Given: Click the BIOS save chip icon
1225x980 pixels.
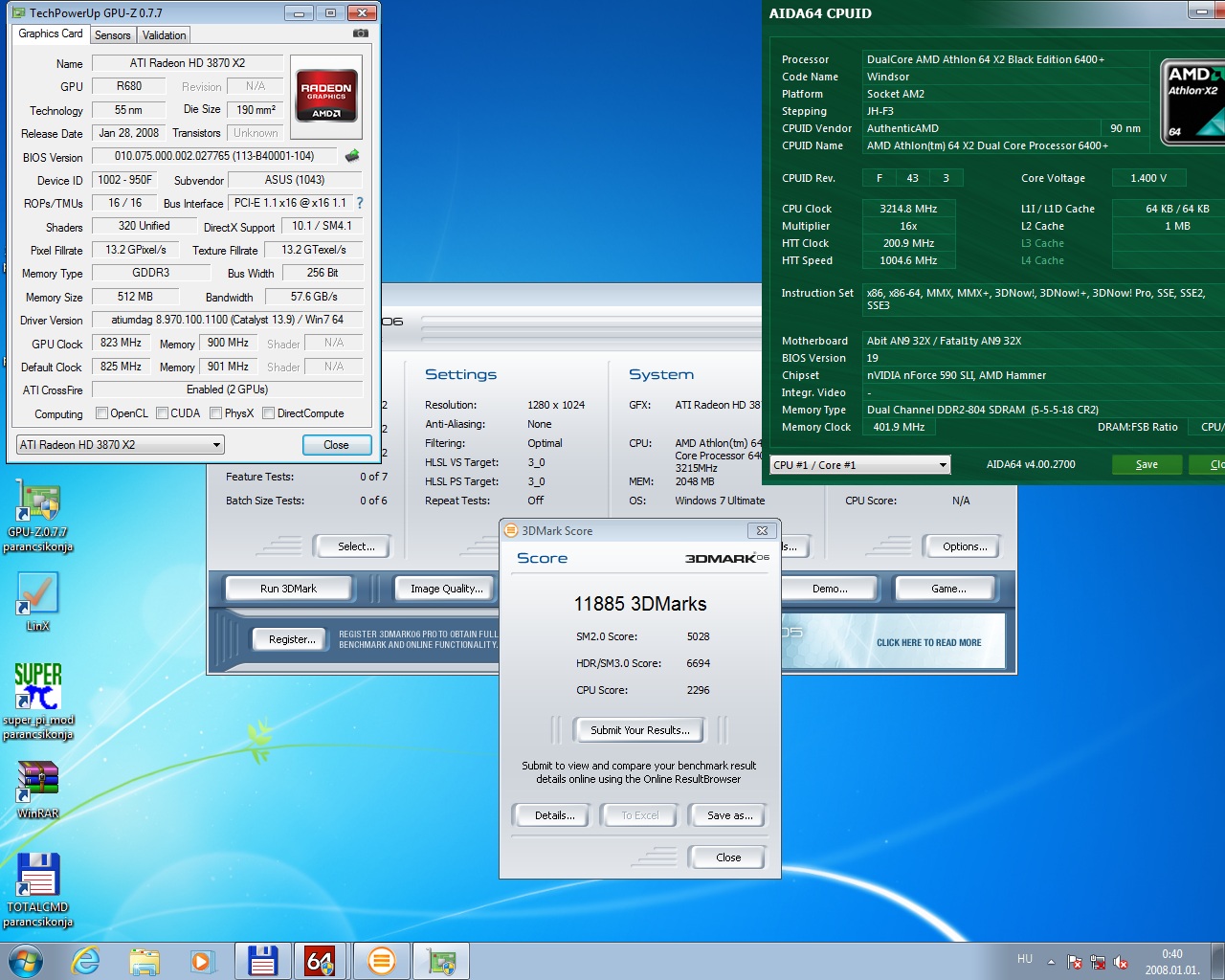Looking at the screenshot, I should [352, 156].
